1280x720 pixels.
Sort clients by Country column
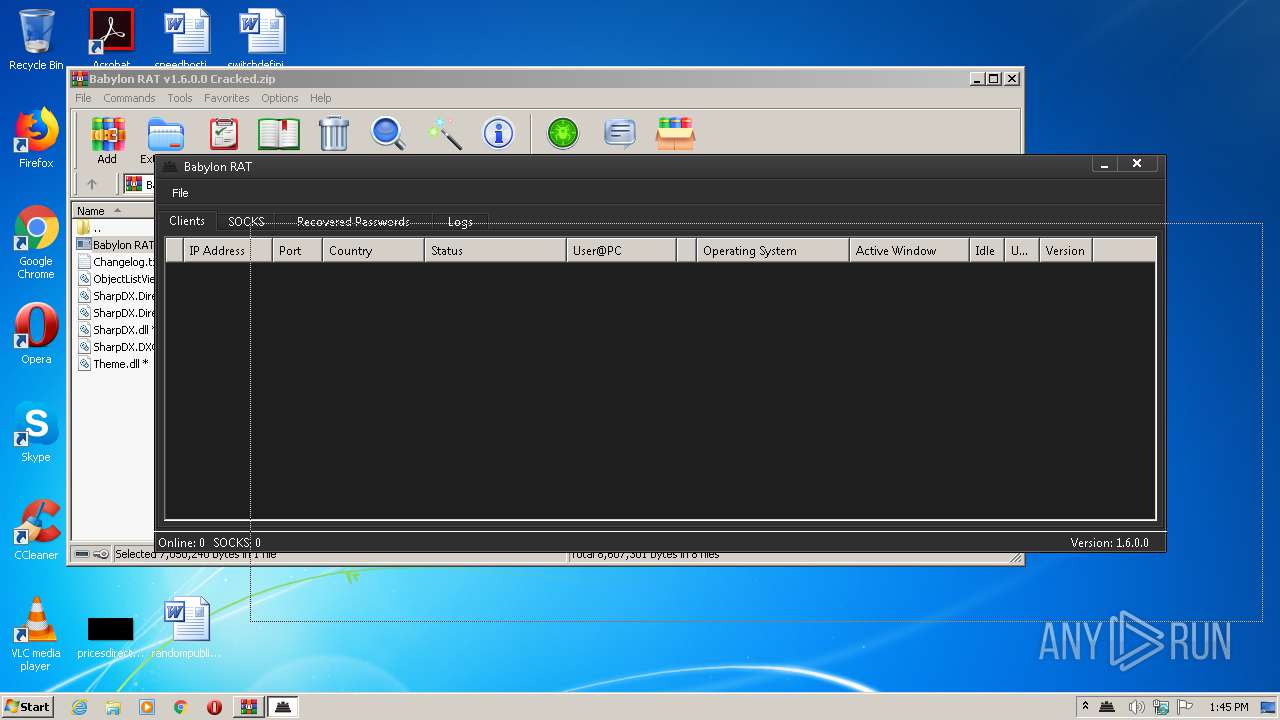[x=373, y=250]
